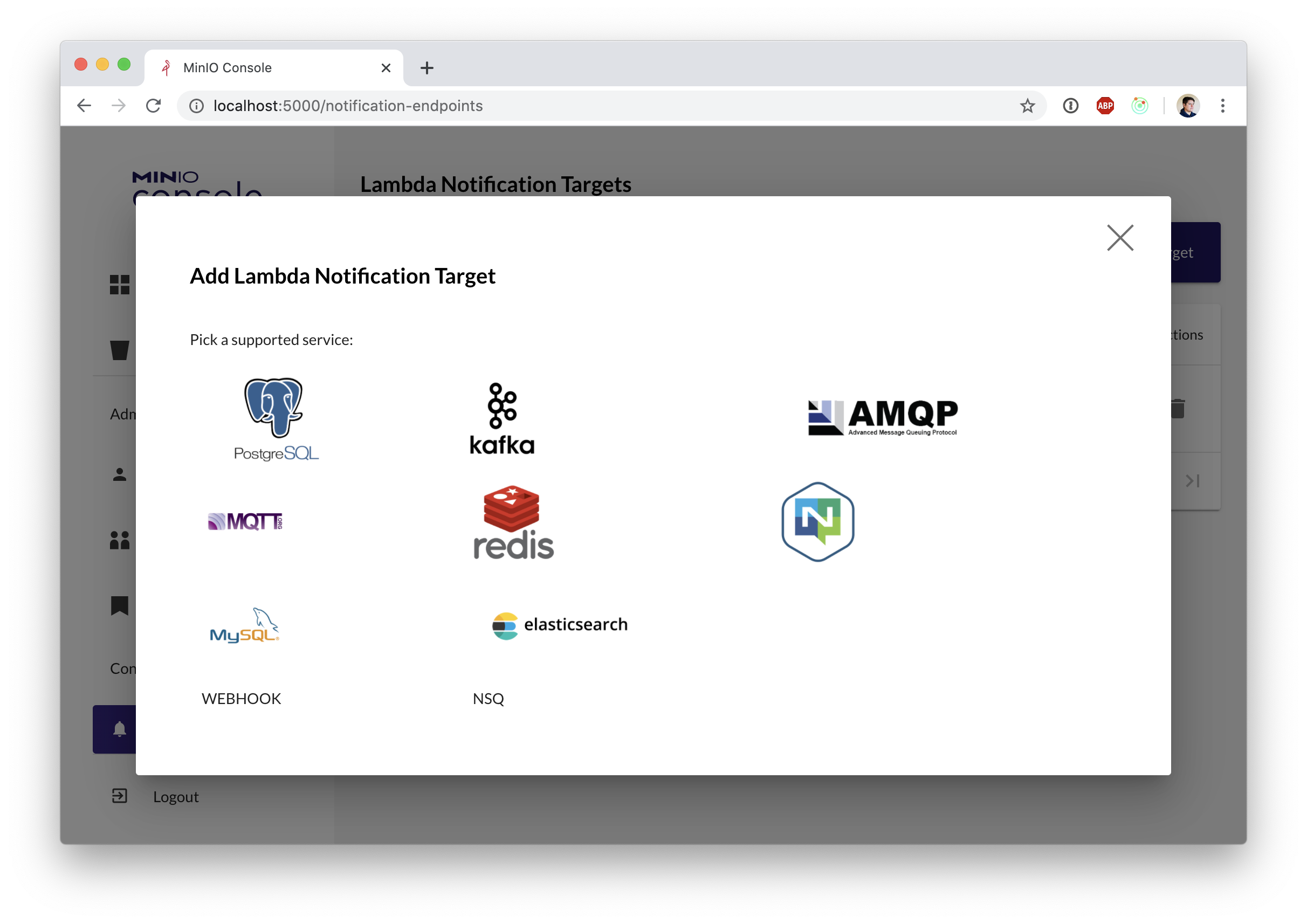Click the Logout link in sidebar

tap(176, 796)
